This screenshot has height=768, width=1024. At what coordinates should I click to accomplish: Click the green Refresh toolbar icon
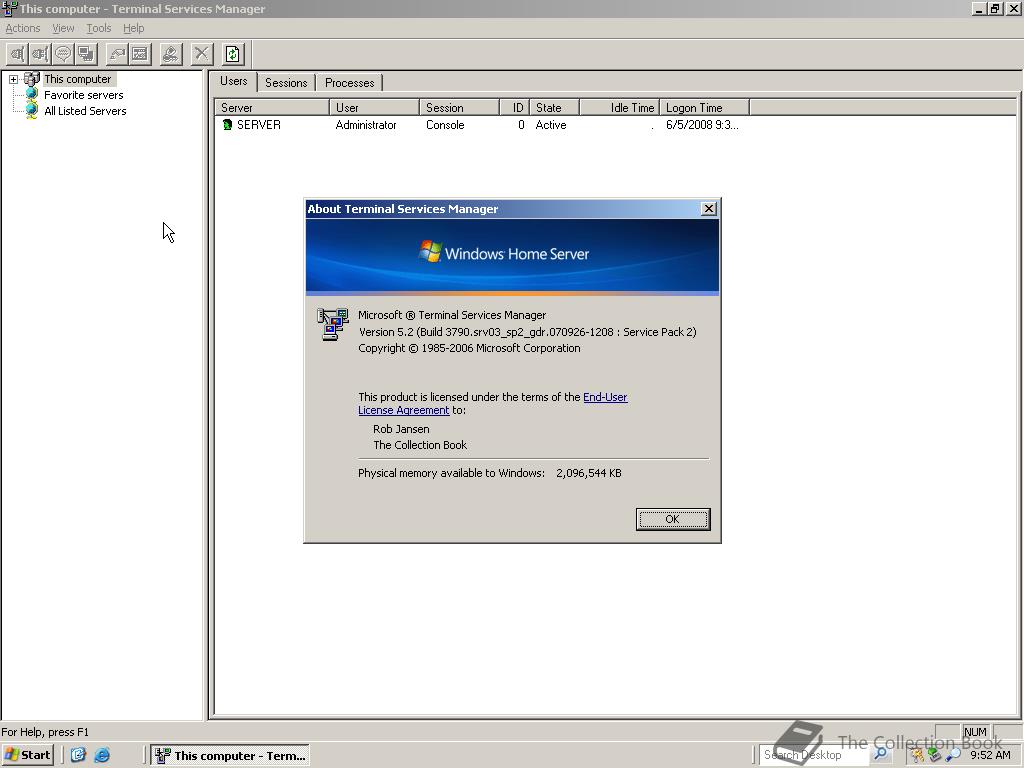[x=233, y=54]
